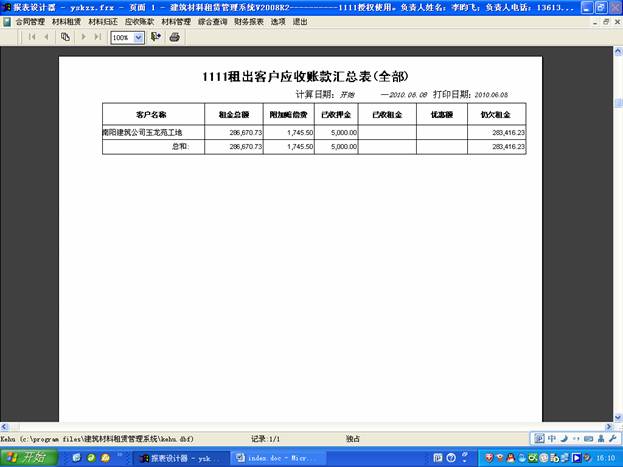Open the 100% zoom dropdown
The width and height of the screenshot is (623, 467).
tap(139, 37)
